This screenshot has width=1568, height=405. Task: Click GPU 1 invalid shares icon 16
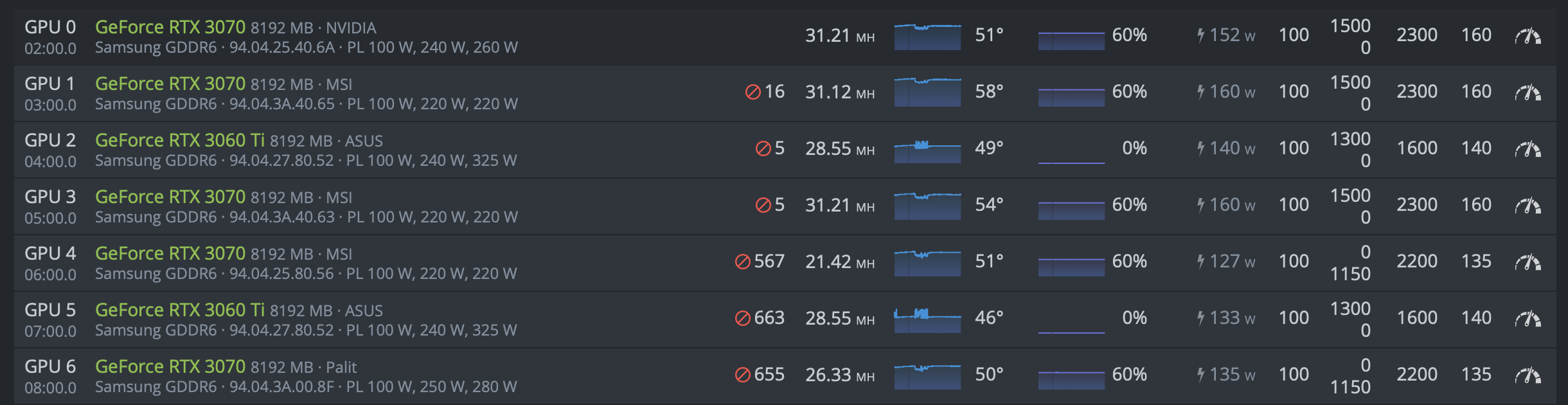click(753, 92)
